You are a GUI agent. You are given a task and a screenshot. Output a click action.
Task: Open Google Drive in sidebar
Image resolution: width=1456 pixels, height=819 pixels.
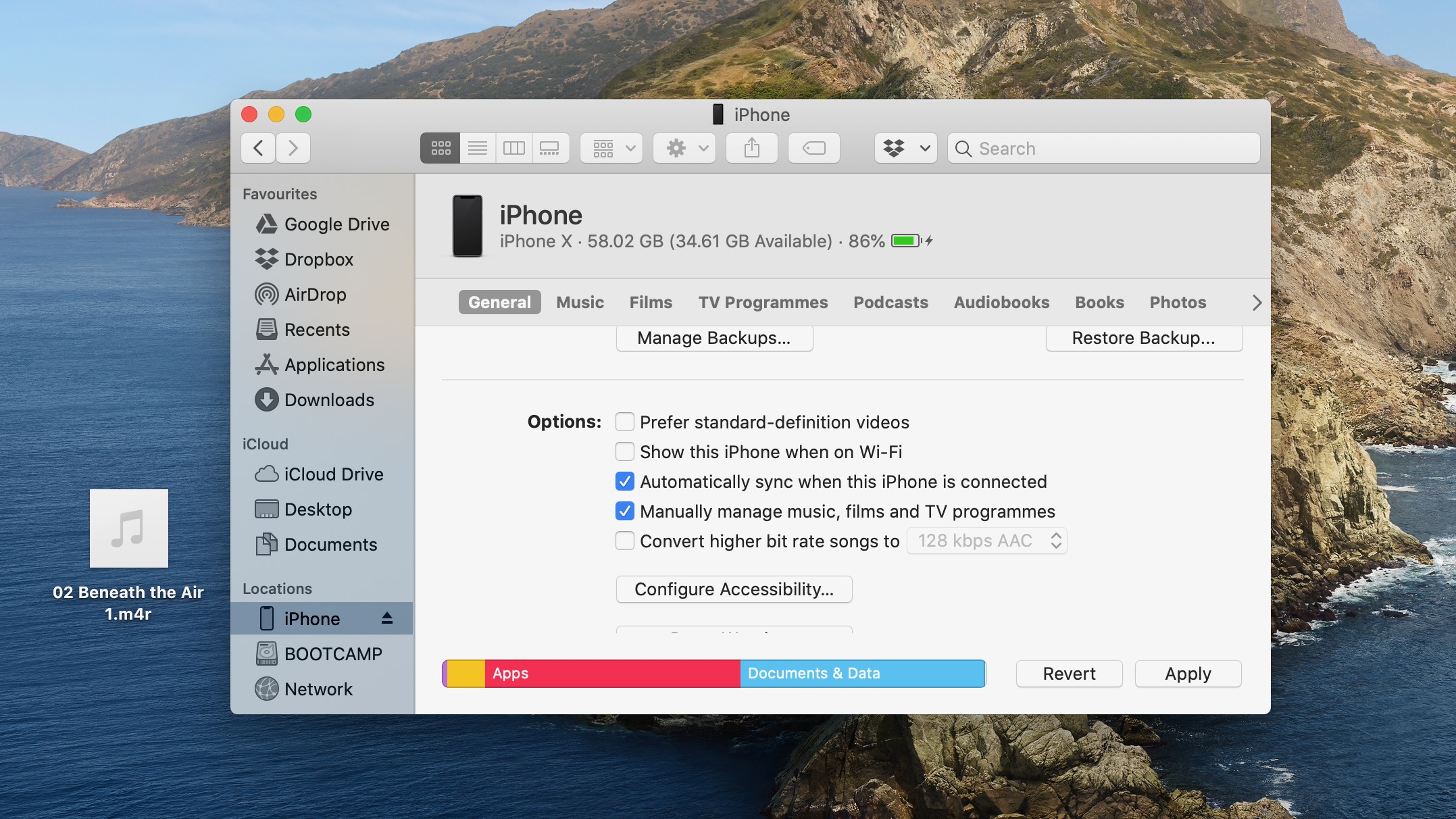point(322,224)
